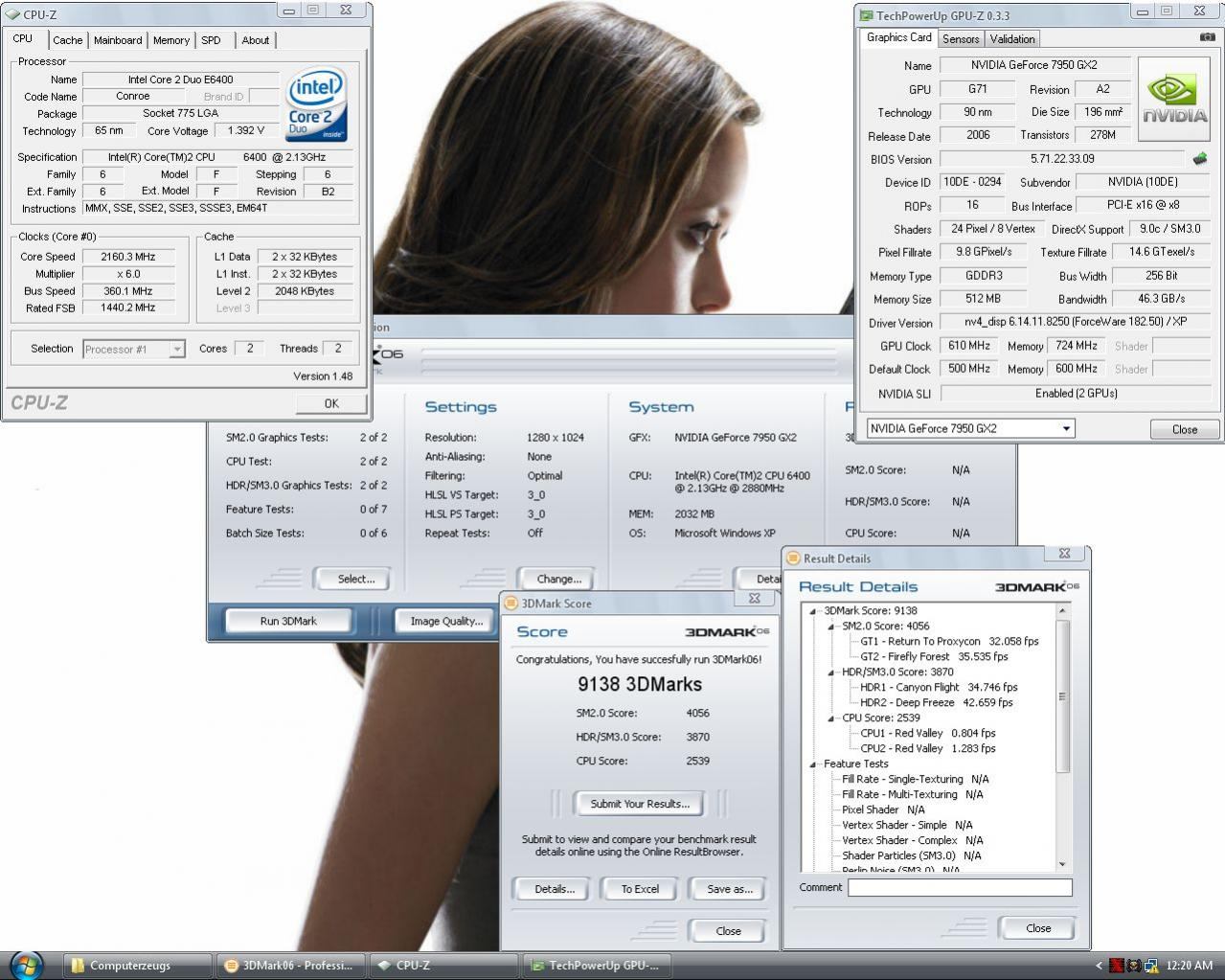Collapse the CPU Score tree node
This screenshot has height=980, width=1225.
(x=831, y=718)
